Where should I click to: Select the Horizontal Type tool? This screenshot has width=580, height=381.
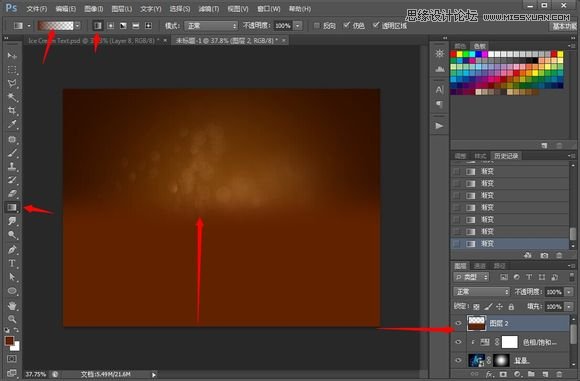[x=12, y=263]
